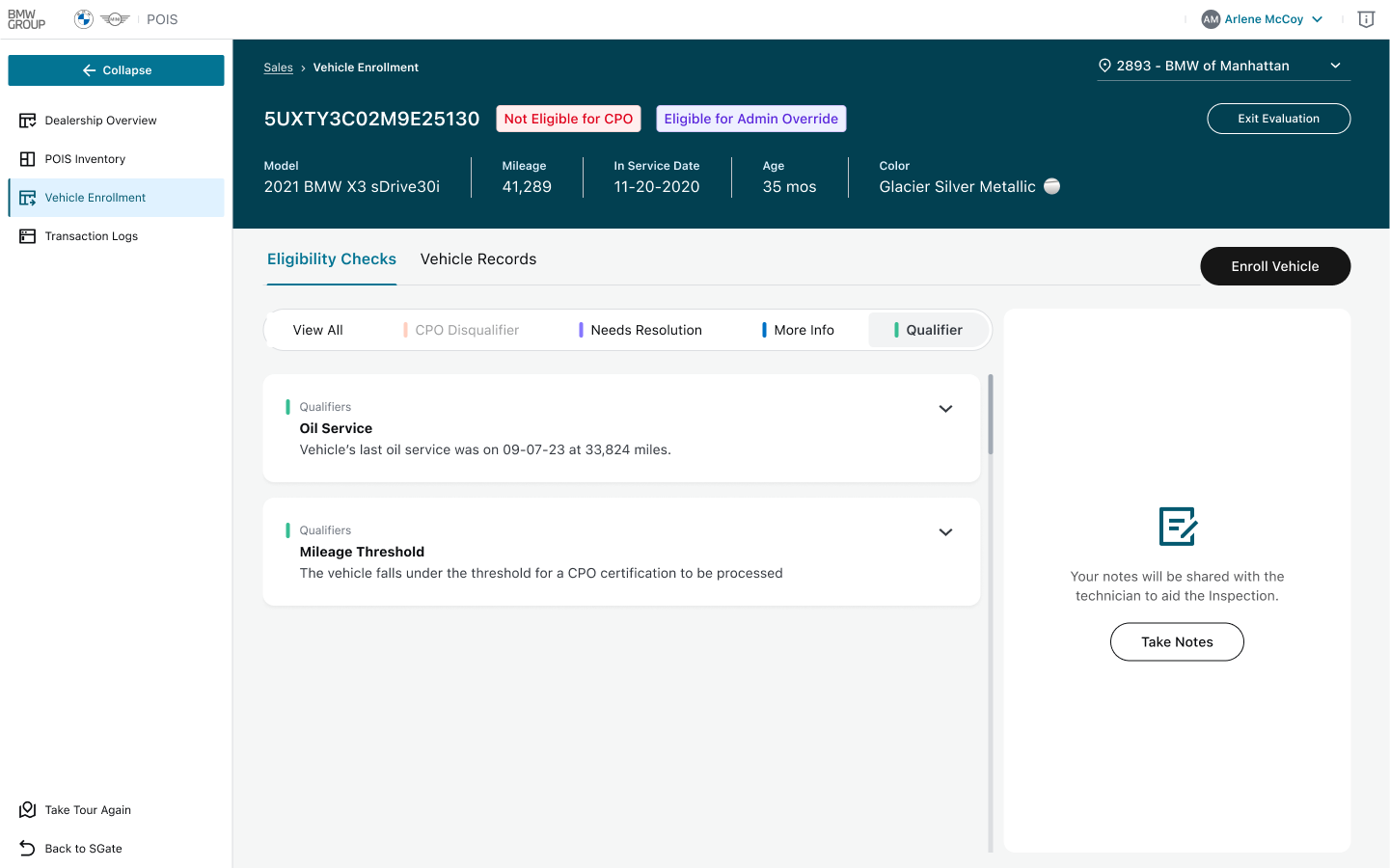The width and height of the screenshot is (1390, 868).
Task: Select the View All filter
Action: 318,330
